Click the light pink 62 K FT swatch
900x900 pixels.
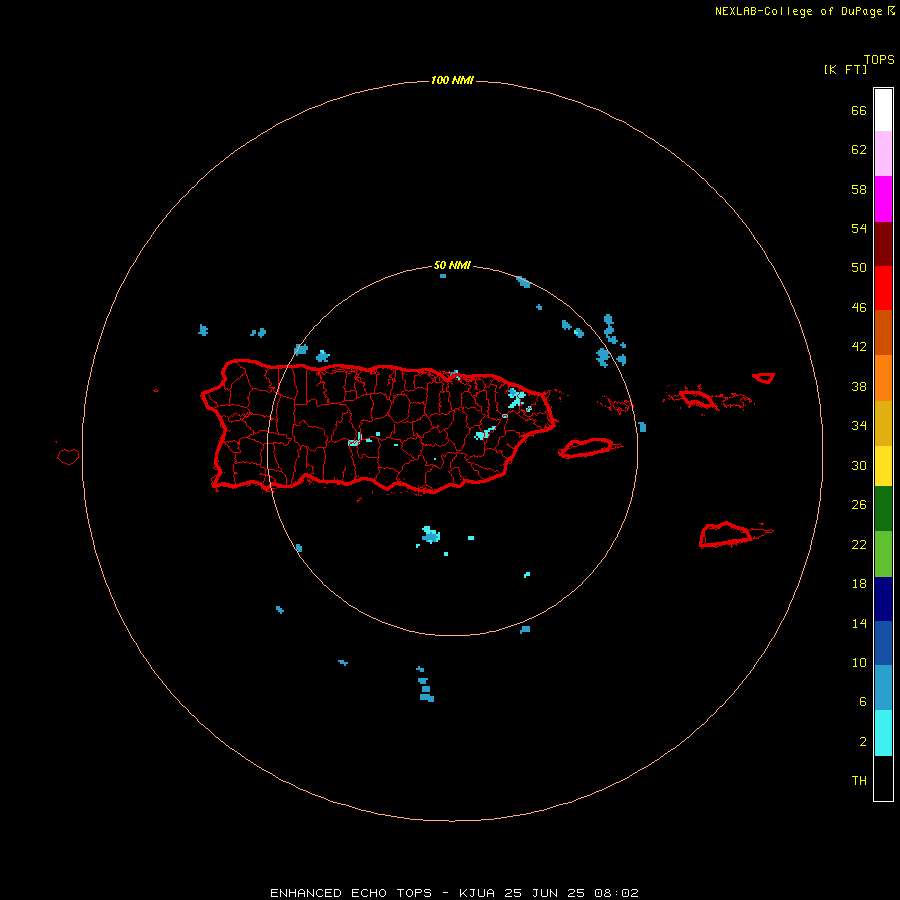tap(883, 153)
